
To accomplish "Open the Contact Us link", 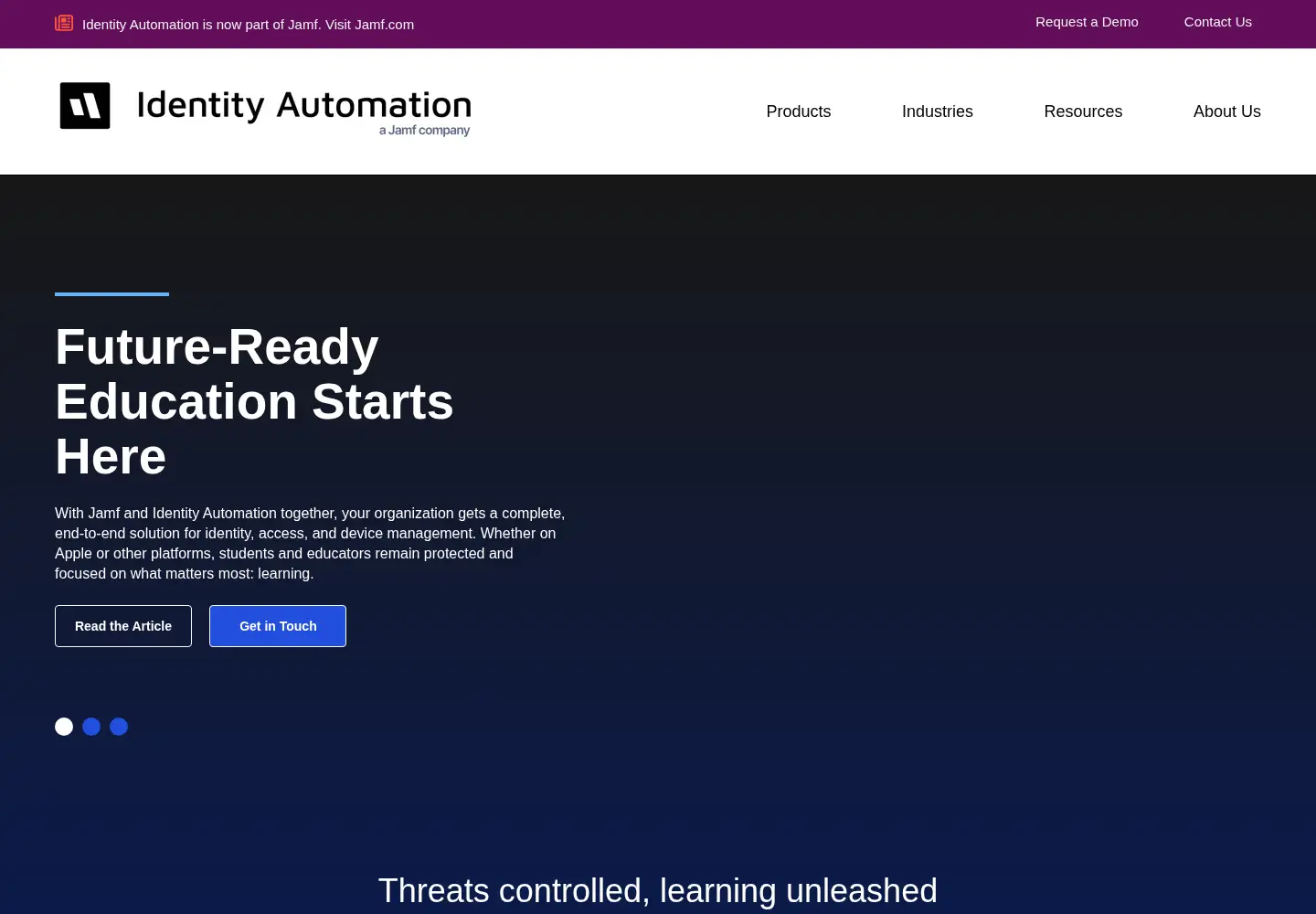I will (x=1218, y=22).
